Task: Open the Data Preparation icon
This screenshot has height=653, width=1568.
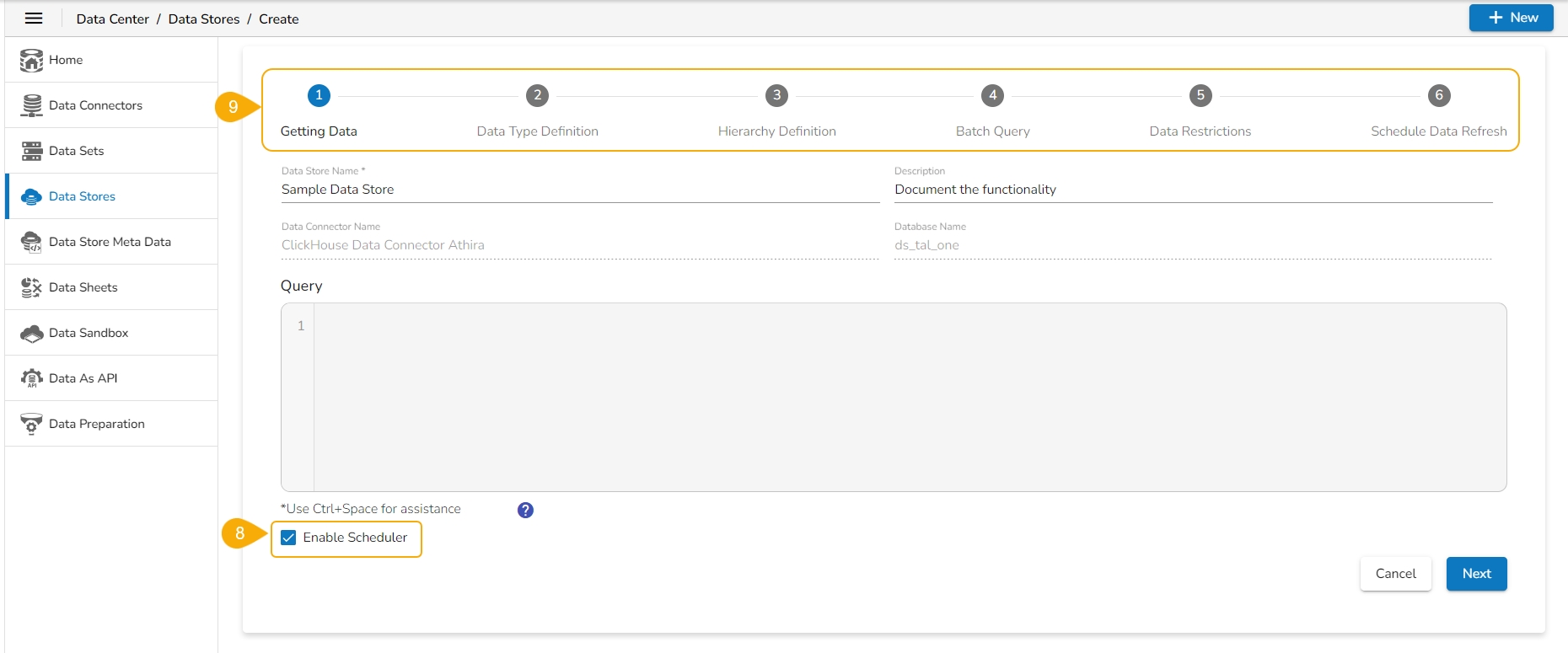Action: pos(31,424)
